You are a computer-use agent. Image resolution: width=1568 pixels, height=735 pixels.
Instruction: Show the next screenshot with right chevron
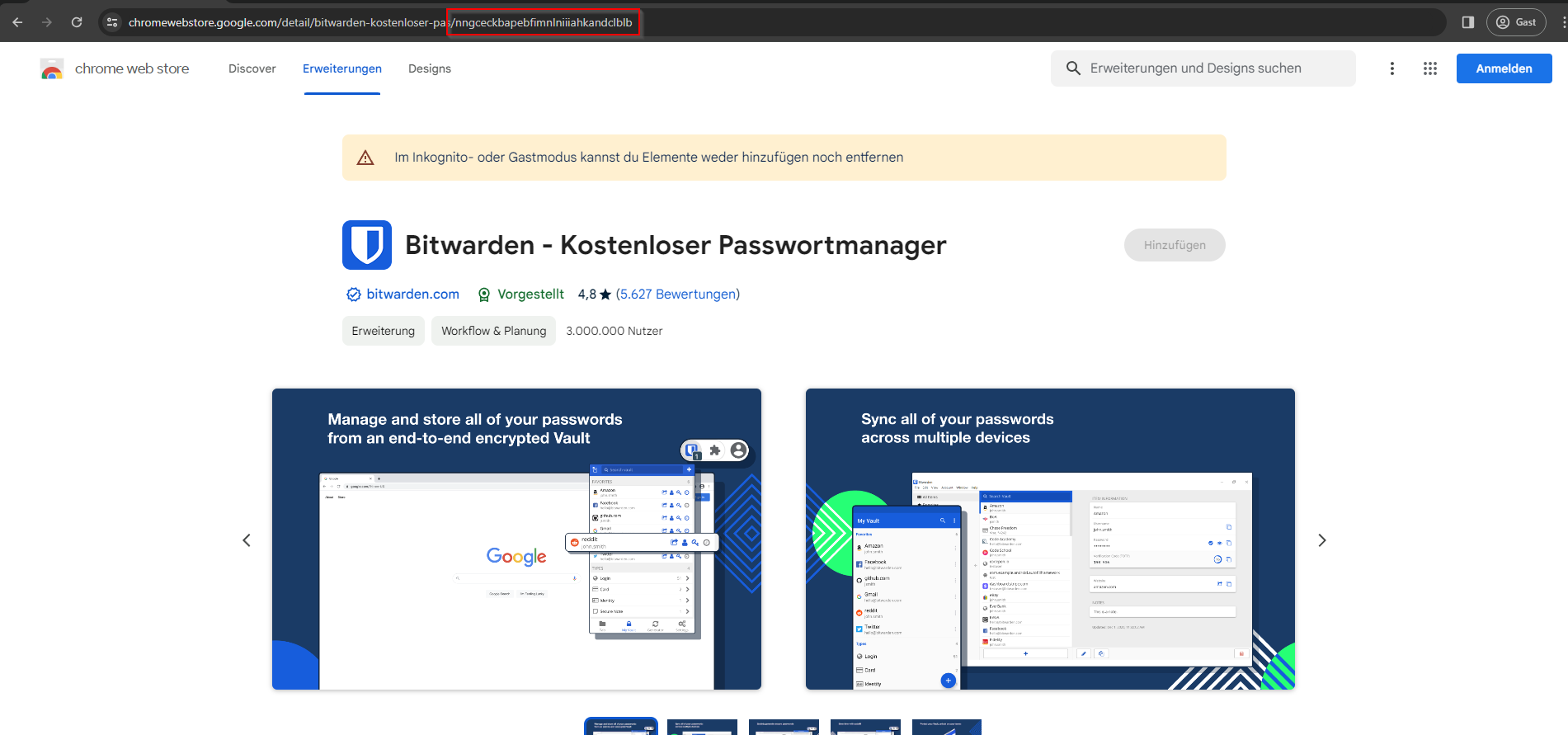pyautogui.click(x=1322, y=540)
